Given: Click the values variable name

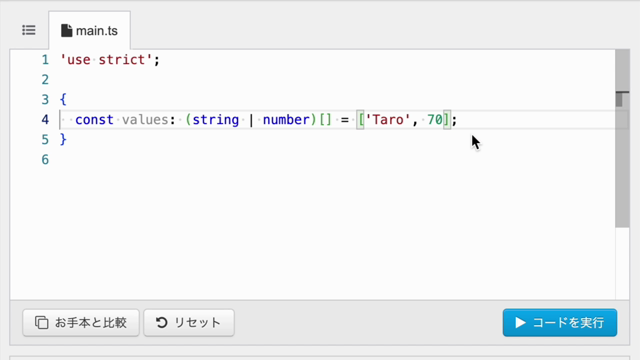Looking at the screenshot, I should [145, 120].
